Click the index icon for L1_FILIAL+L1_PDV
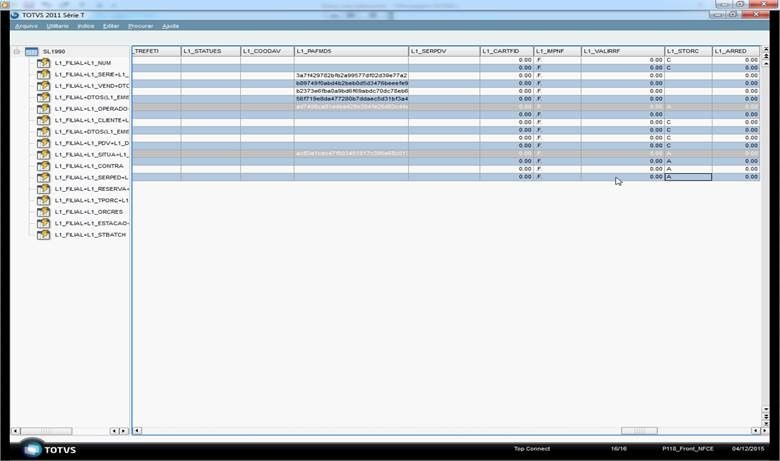This screenshot has width=780, height=461. click(43, 143)
